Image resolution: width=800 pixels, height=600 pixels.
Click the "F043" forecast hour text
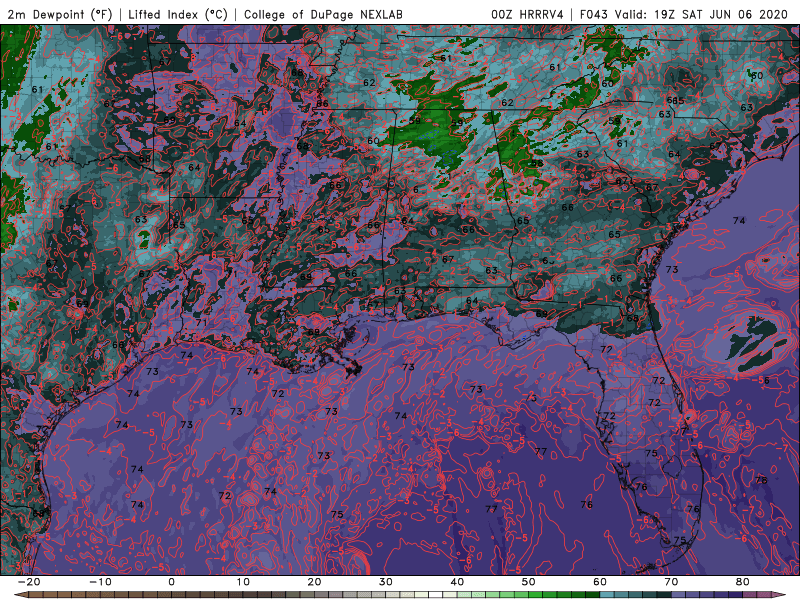[594, 14]
